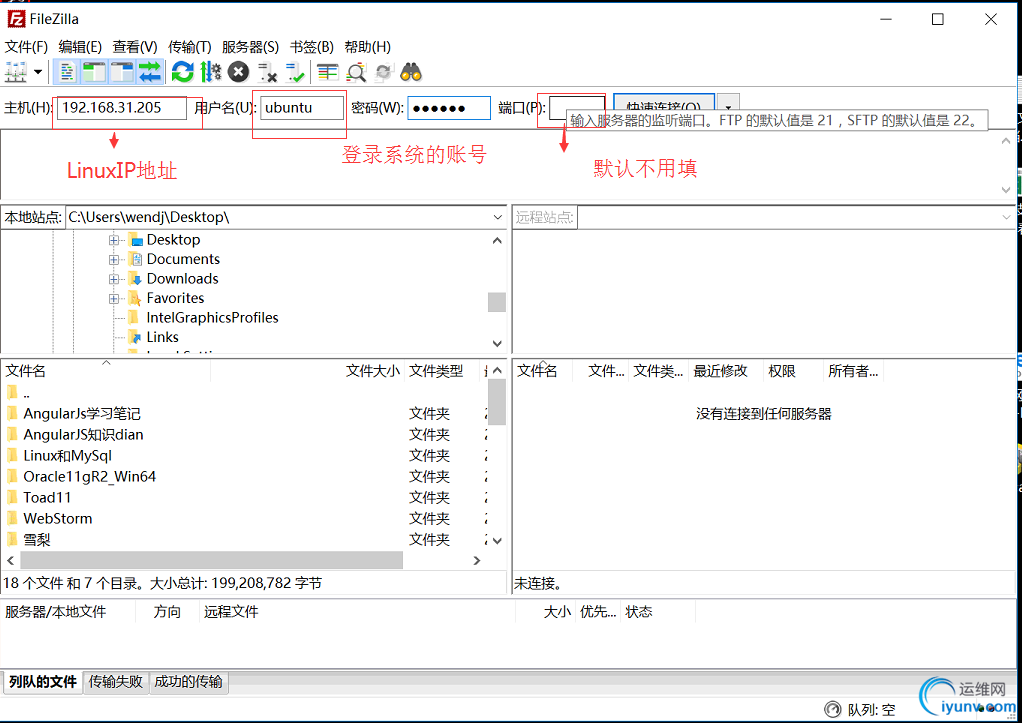Toggle remote directory tree view
The height and width of the screenshot is (723, 1022).
(x=122, y=72)
